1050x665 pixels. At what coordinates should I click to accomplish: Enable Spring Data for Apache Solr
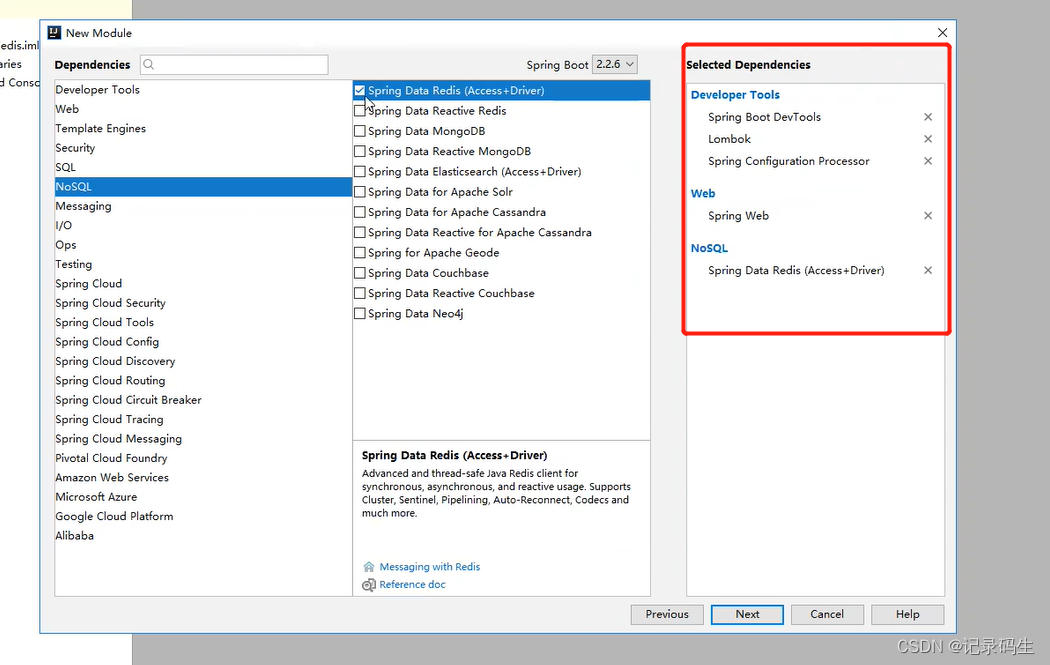coord(360,192)
